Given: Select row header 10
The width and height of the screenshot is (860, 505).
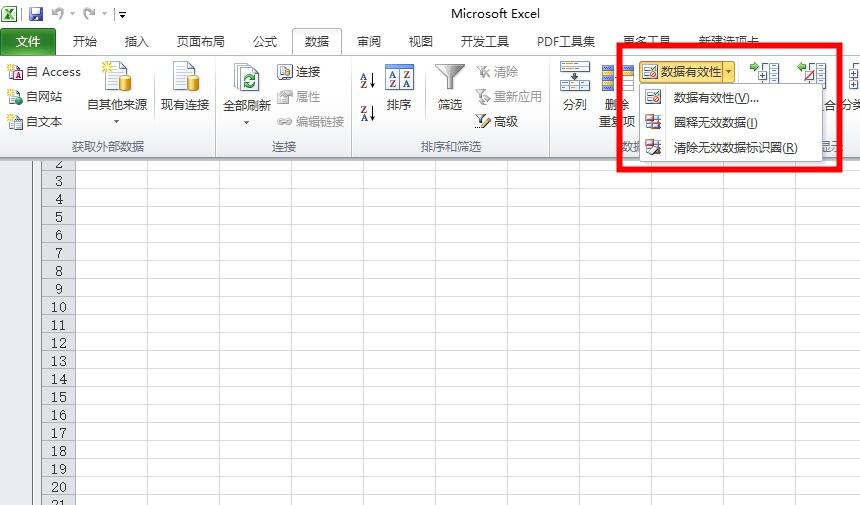Looking at the screenshot, I should (59, 307).
